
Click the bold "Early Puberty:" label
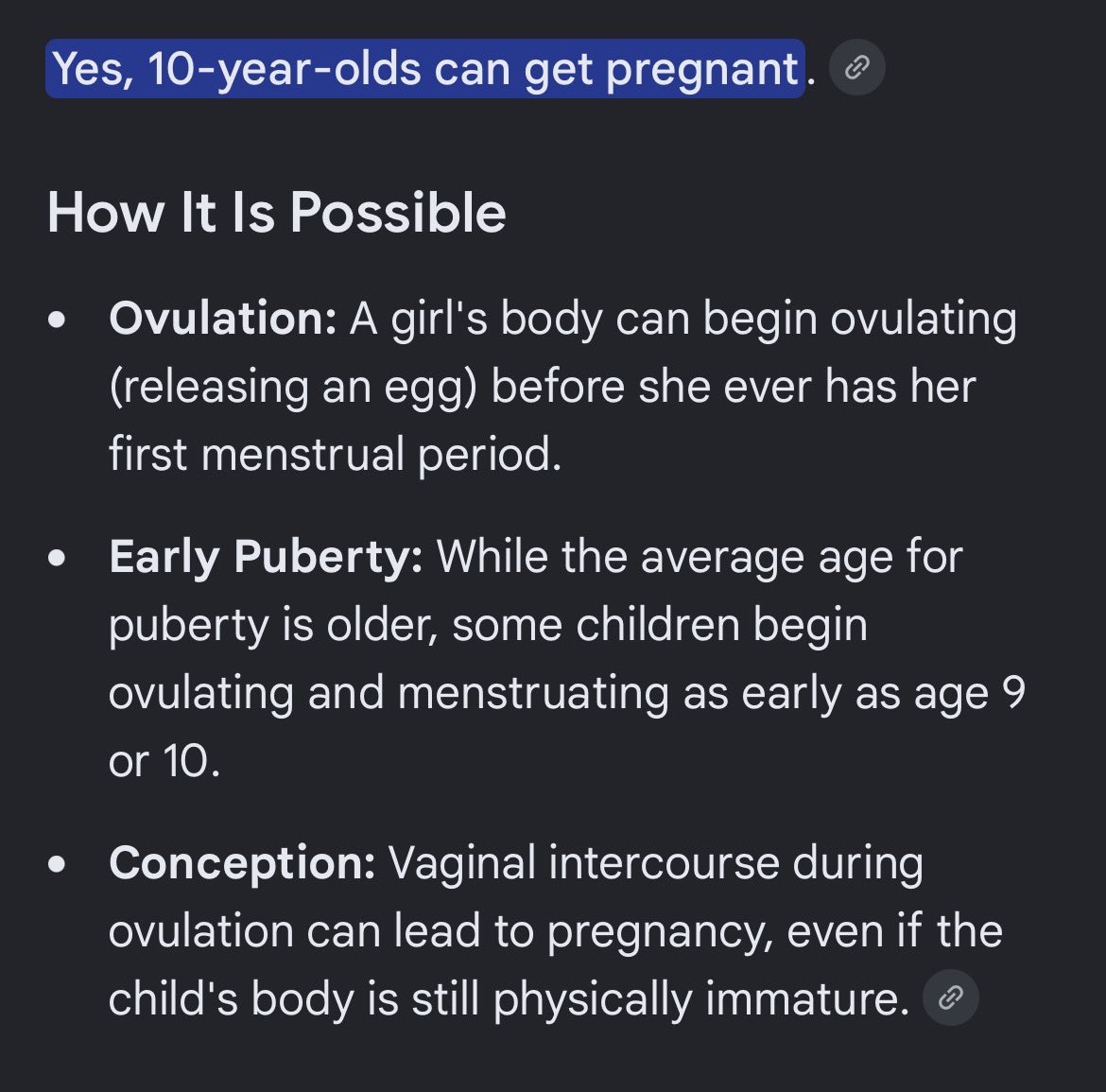pos(266,557)
